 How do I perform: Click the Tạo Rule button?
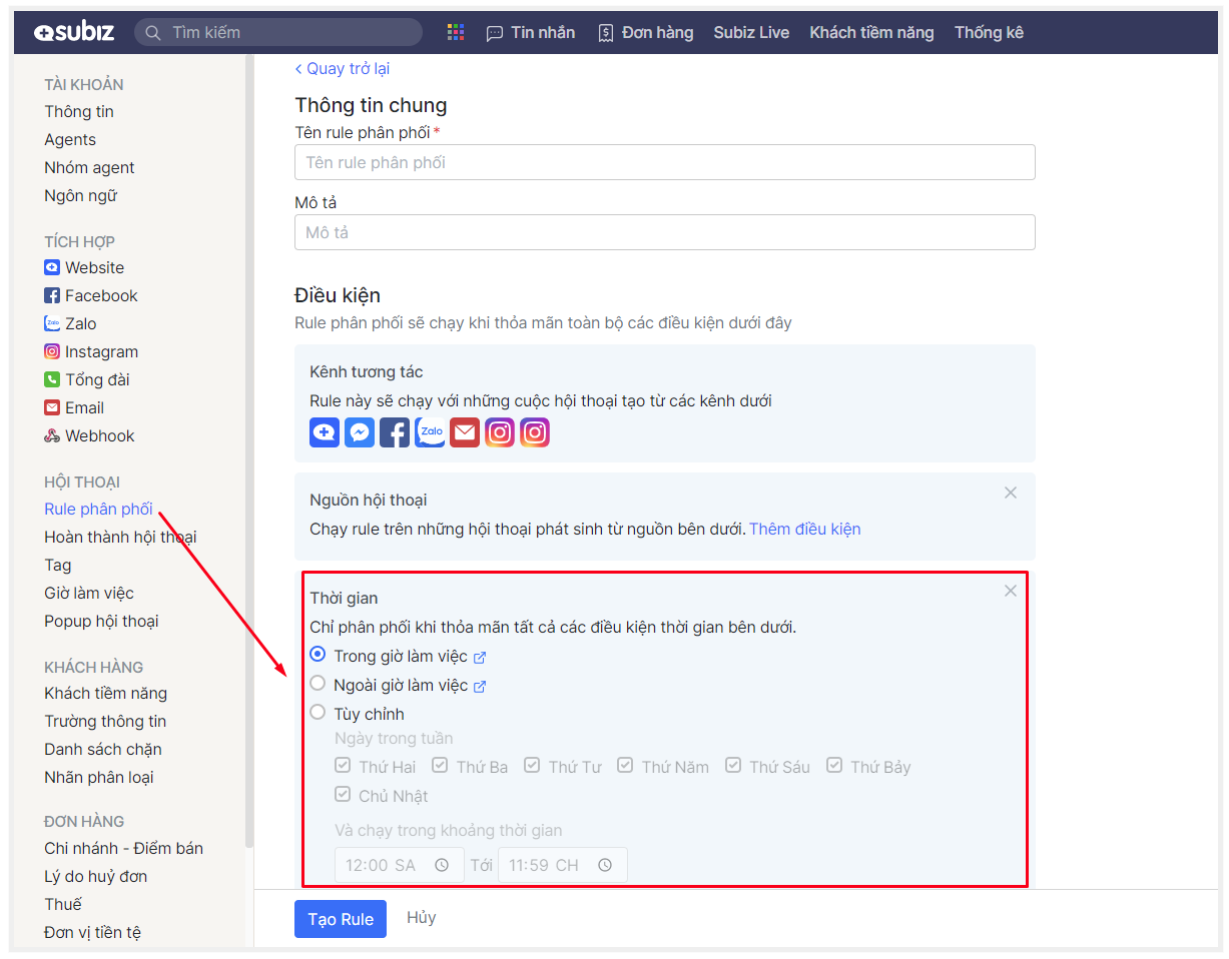pyautogui.click(x=340, y=919)
